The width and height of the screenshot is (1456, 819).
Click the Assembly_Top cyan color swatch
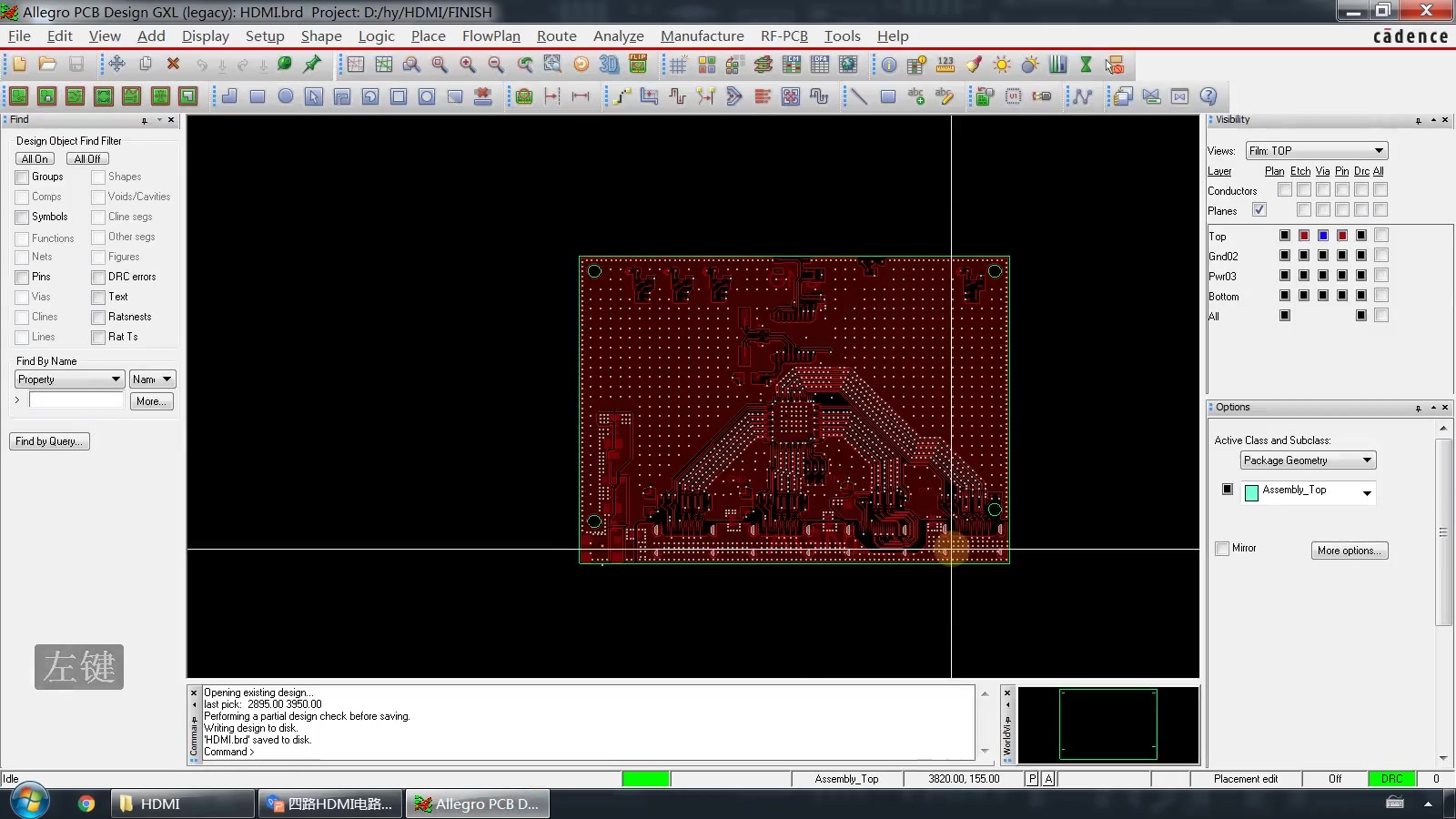tap(1251, 492)
